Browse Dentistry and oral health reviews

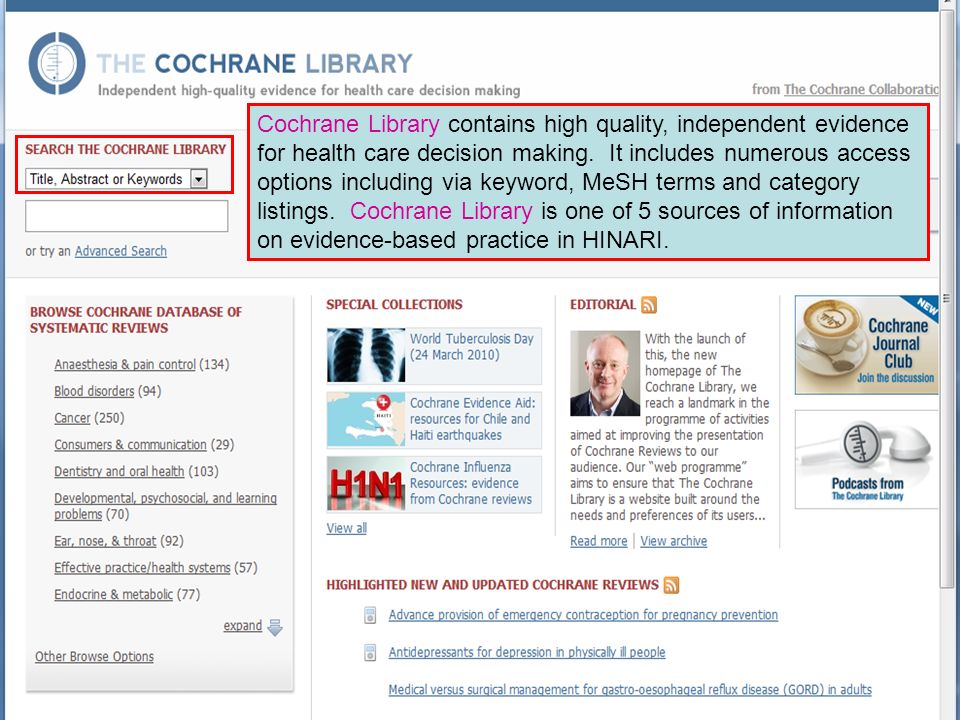(x=119, y=471)
